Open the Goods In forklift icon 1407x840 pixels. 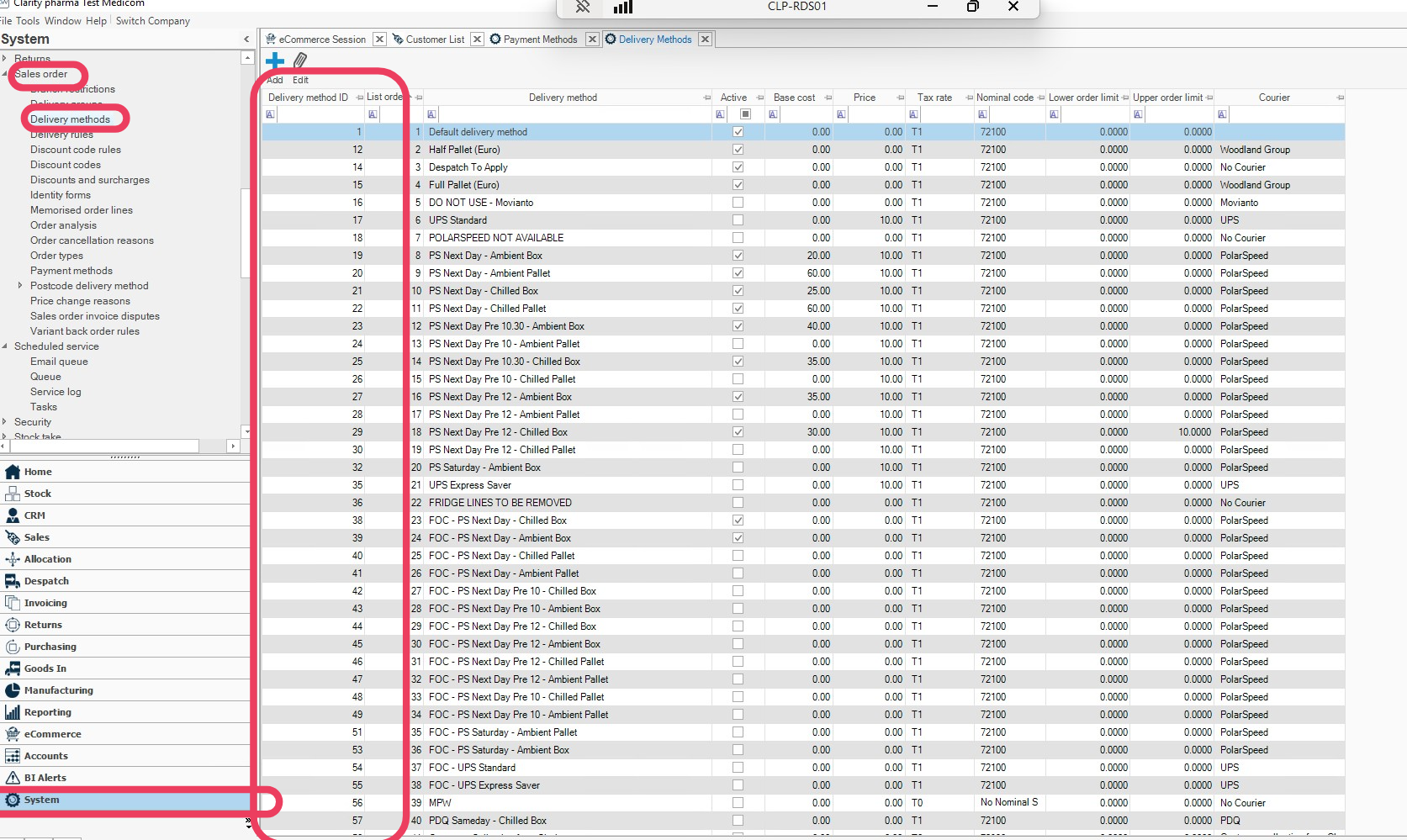pos(13,668)
